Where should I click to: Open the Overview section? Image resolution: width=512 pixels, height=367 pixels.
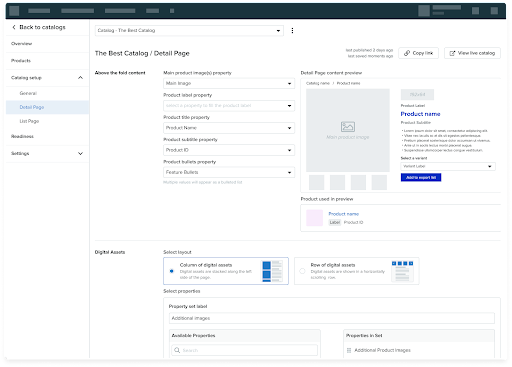(47, 44)
